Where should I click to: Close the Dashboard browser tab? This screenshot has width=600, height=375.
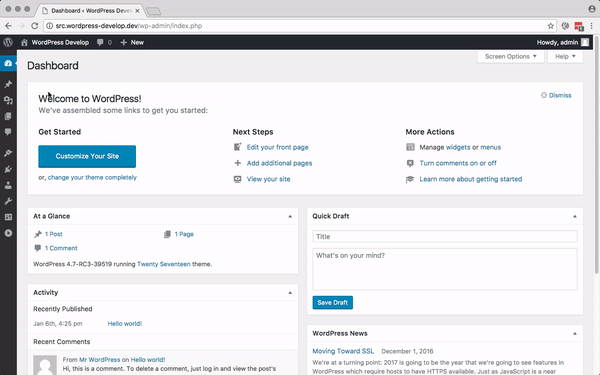tap(137, 11)
